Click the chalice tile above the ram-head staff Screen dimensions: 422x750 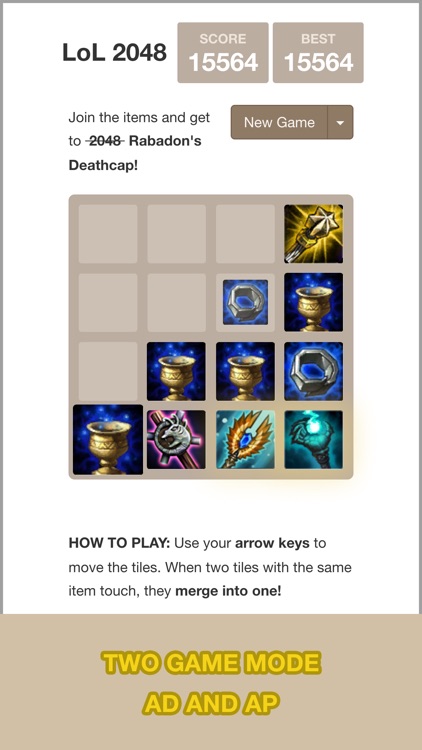pos(176,371)
